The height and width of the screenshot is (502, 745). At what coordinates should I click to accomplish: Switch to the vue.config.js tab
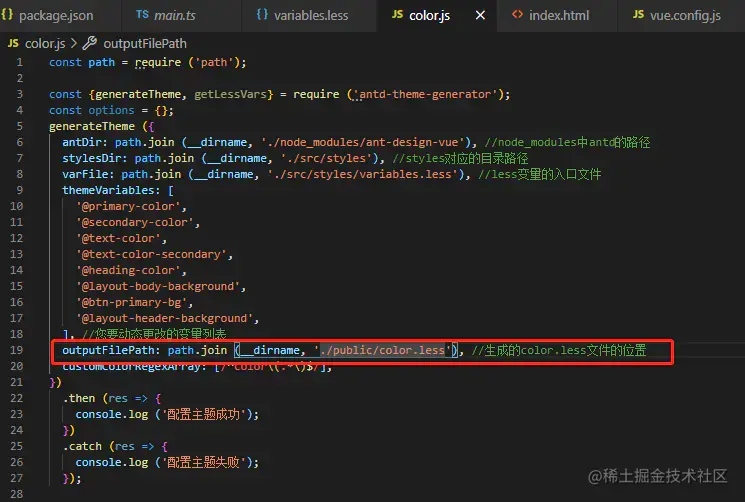pyautogui.click(x=685, y=15)
